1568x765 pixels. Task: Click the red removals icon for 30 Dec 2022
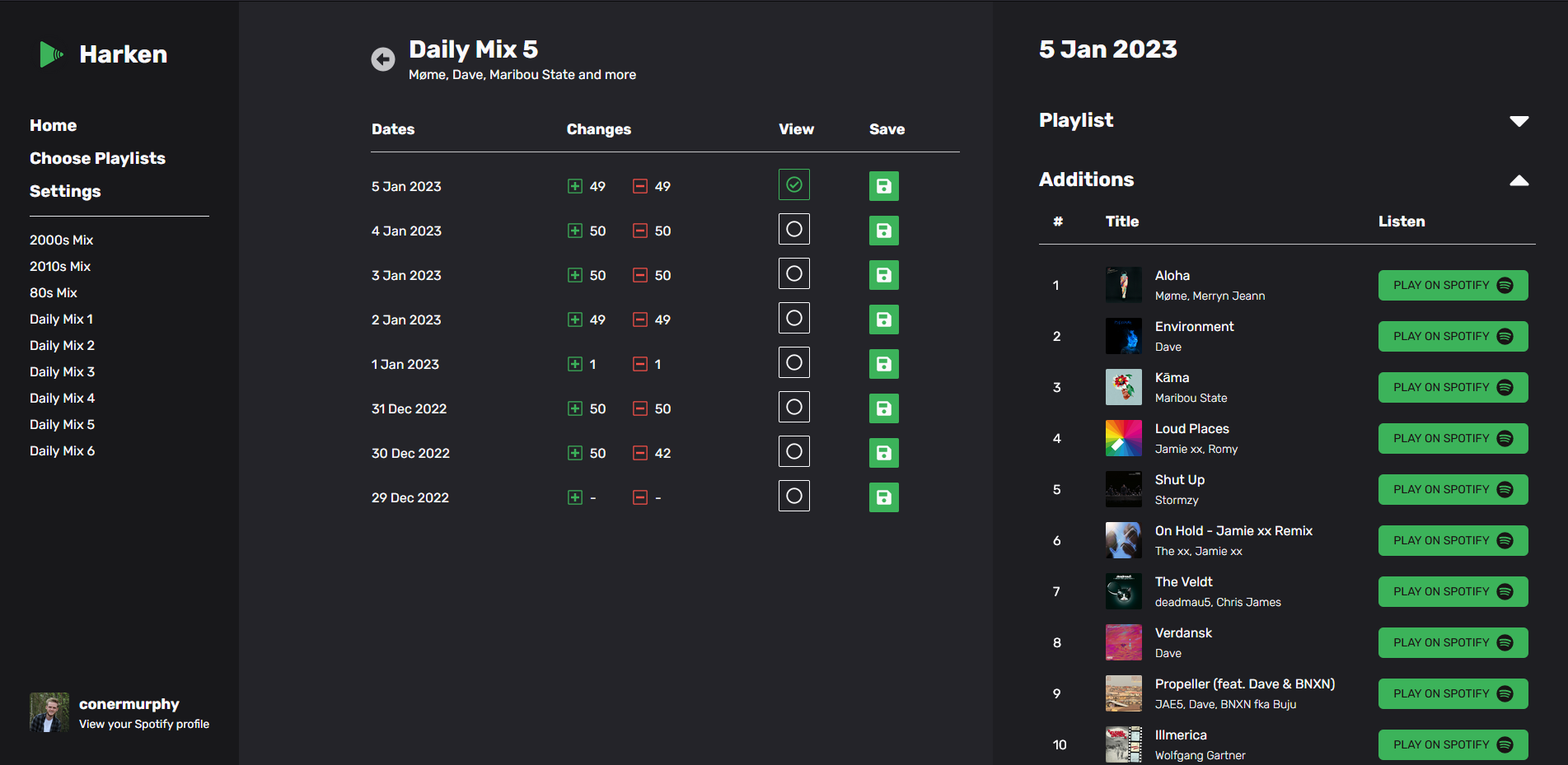640,453
